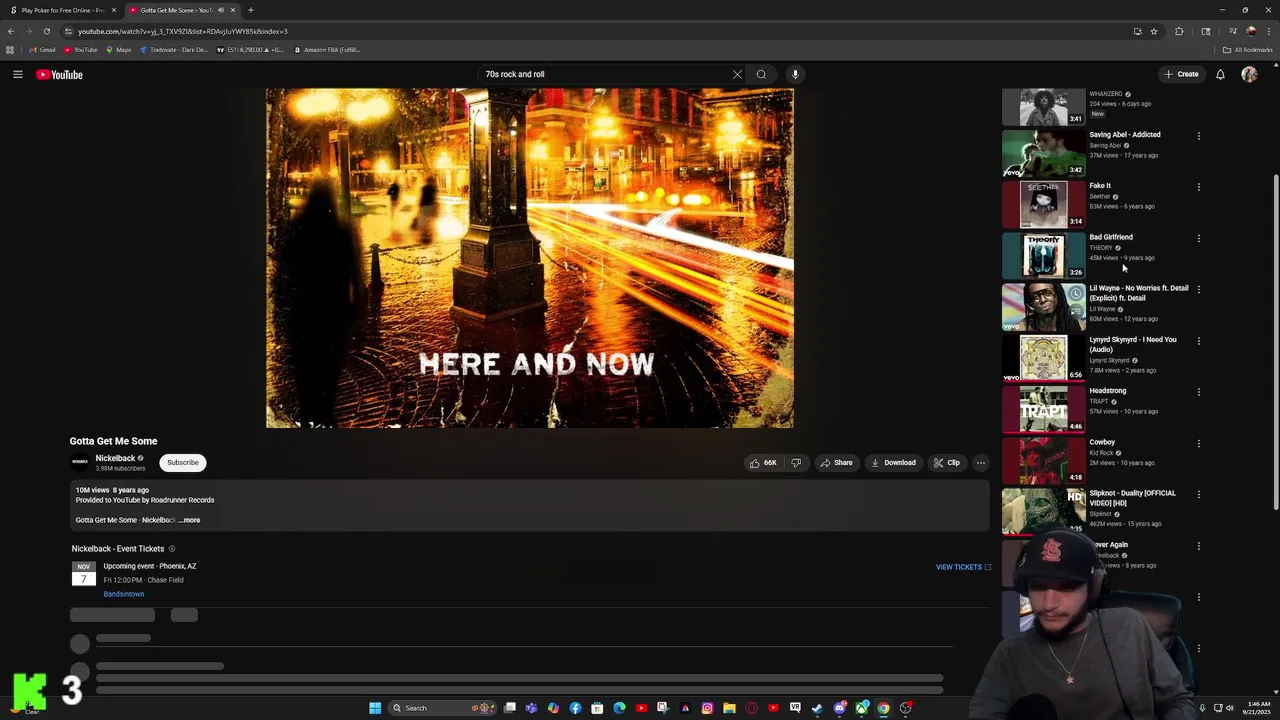1280x720 pixels.
Task: Dislike the Gotta Get Me Some video
Action: pos(796,463)
